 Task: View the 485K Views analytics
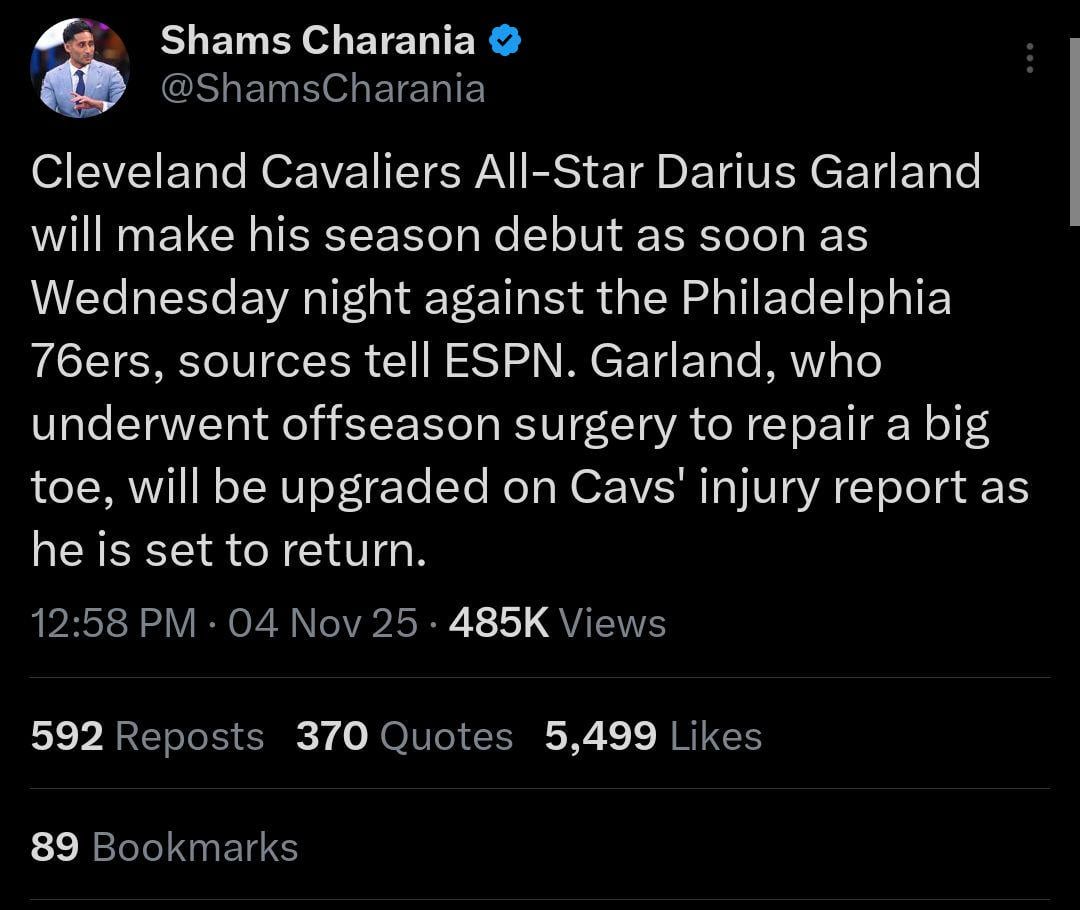point(557,623)
